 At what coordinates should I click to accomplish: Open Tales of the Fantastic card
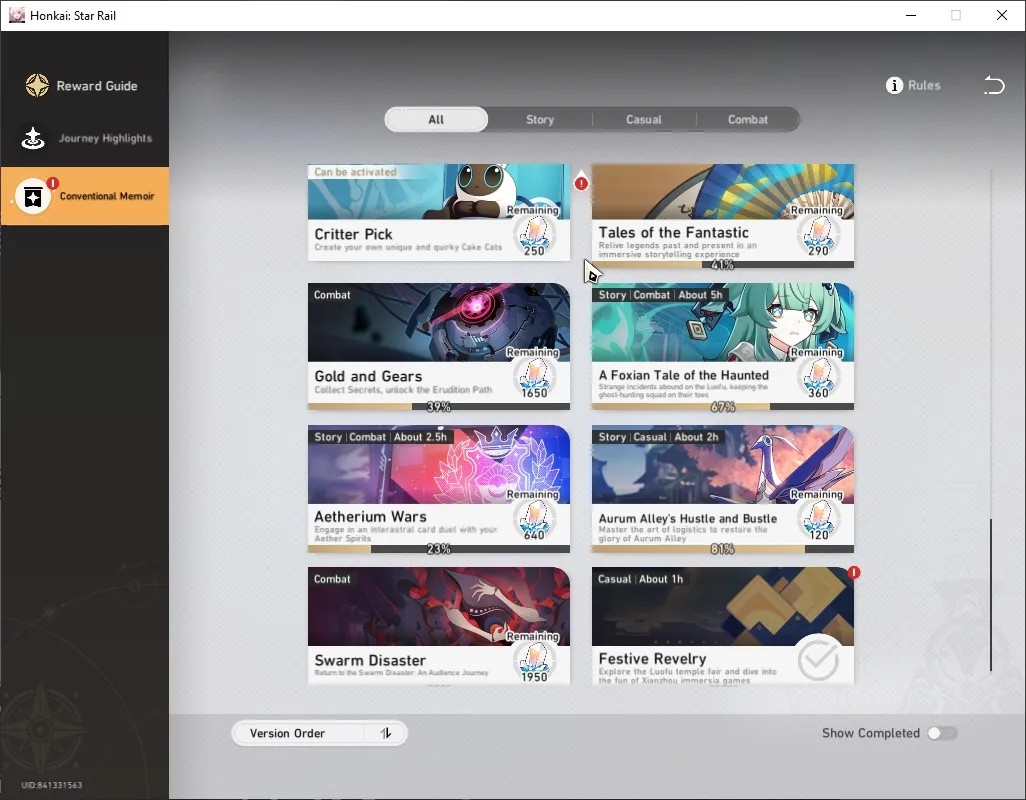[x=722, y=215]
